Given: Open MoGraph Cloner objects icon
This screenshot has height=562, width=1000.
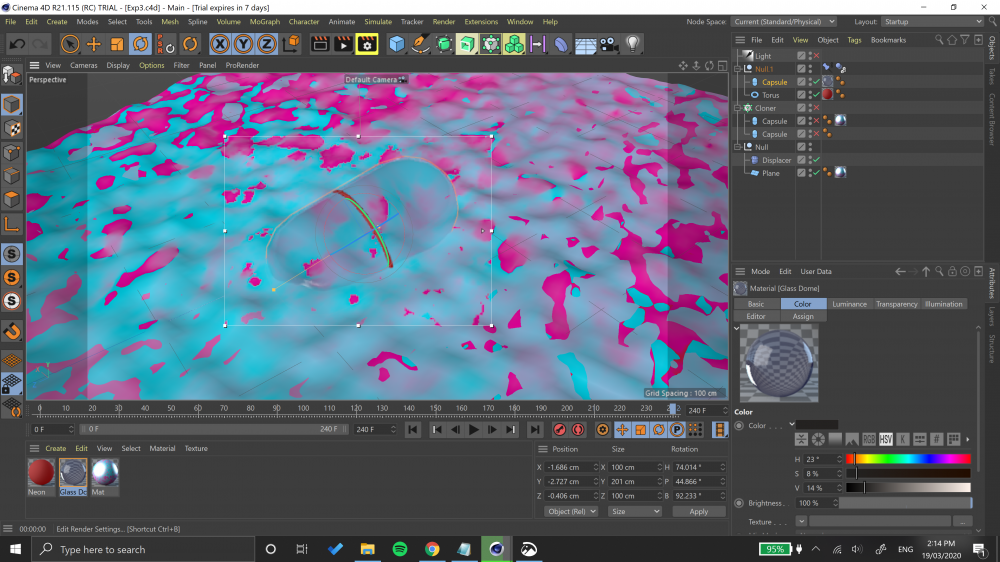Looking at the screenshot, I should coord(514,44).
